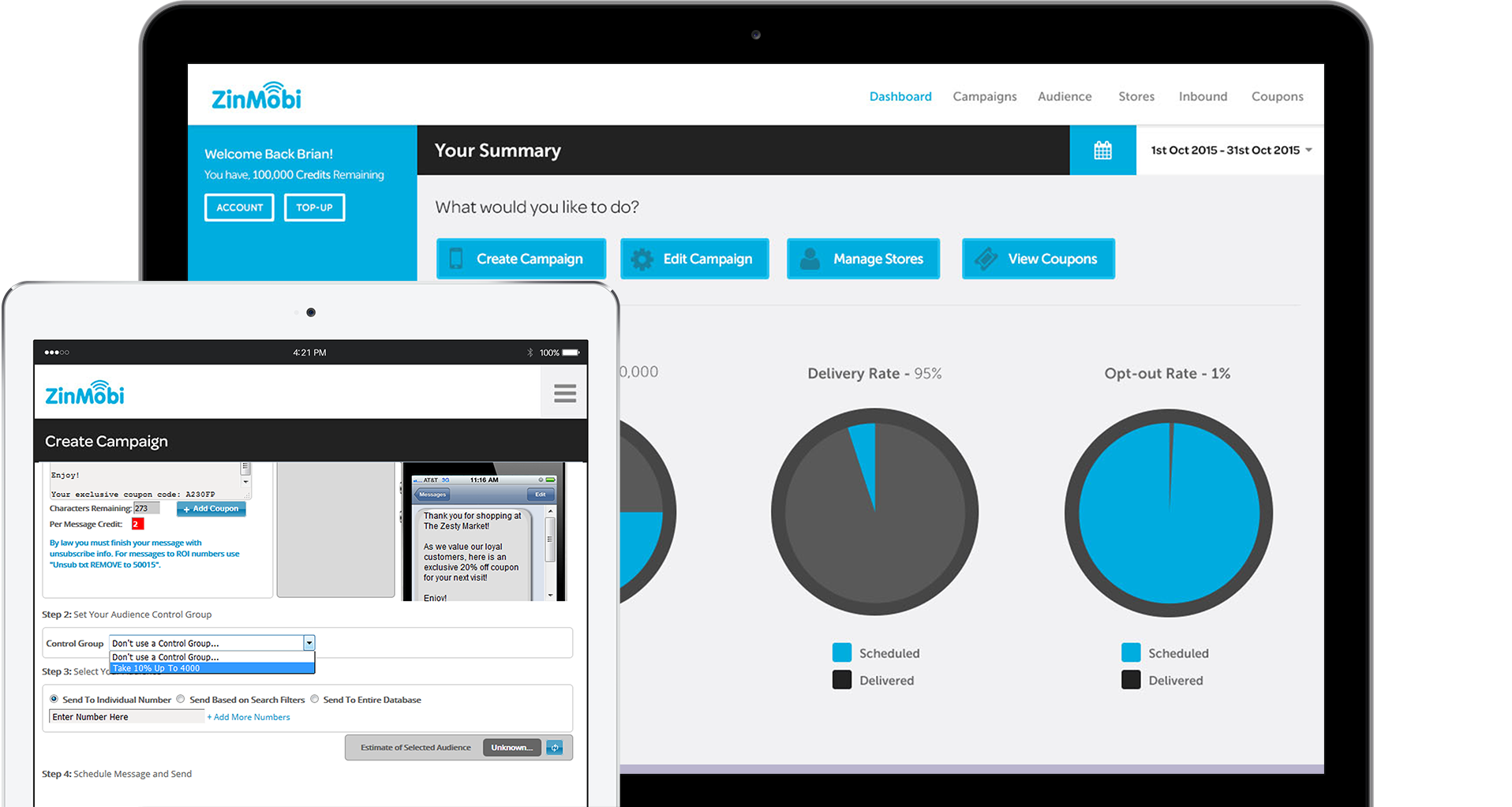Image resolution: width=1512 pixels, height=807 pixels.
Task: Open the Inbound nav tab
Action: [x=1203, y=96]
